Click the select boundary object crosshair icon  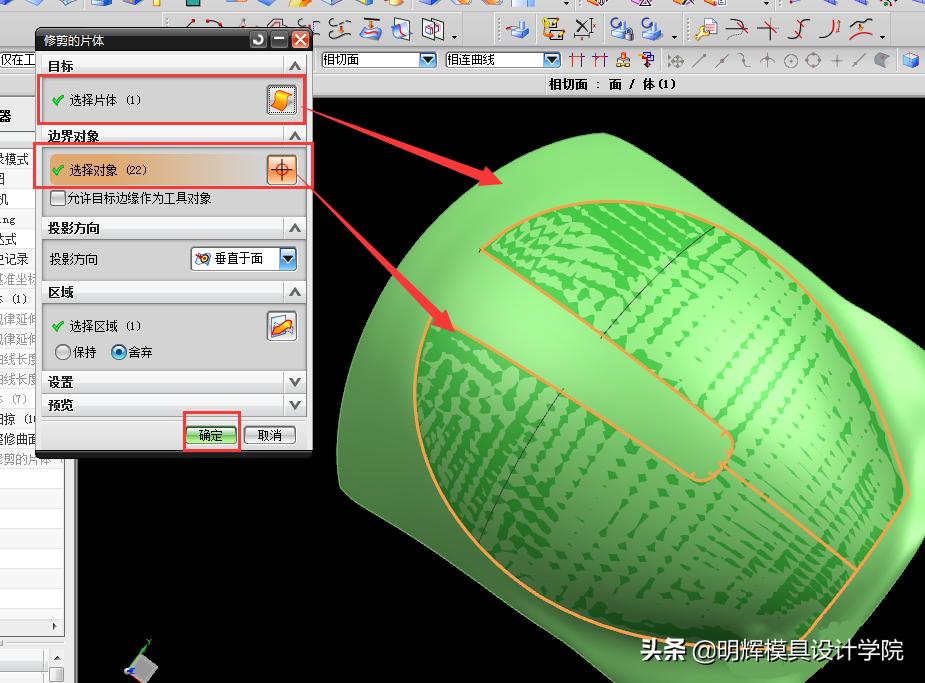281,170
